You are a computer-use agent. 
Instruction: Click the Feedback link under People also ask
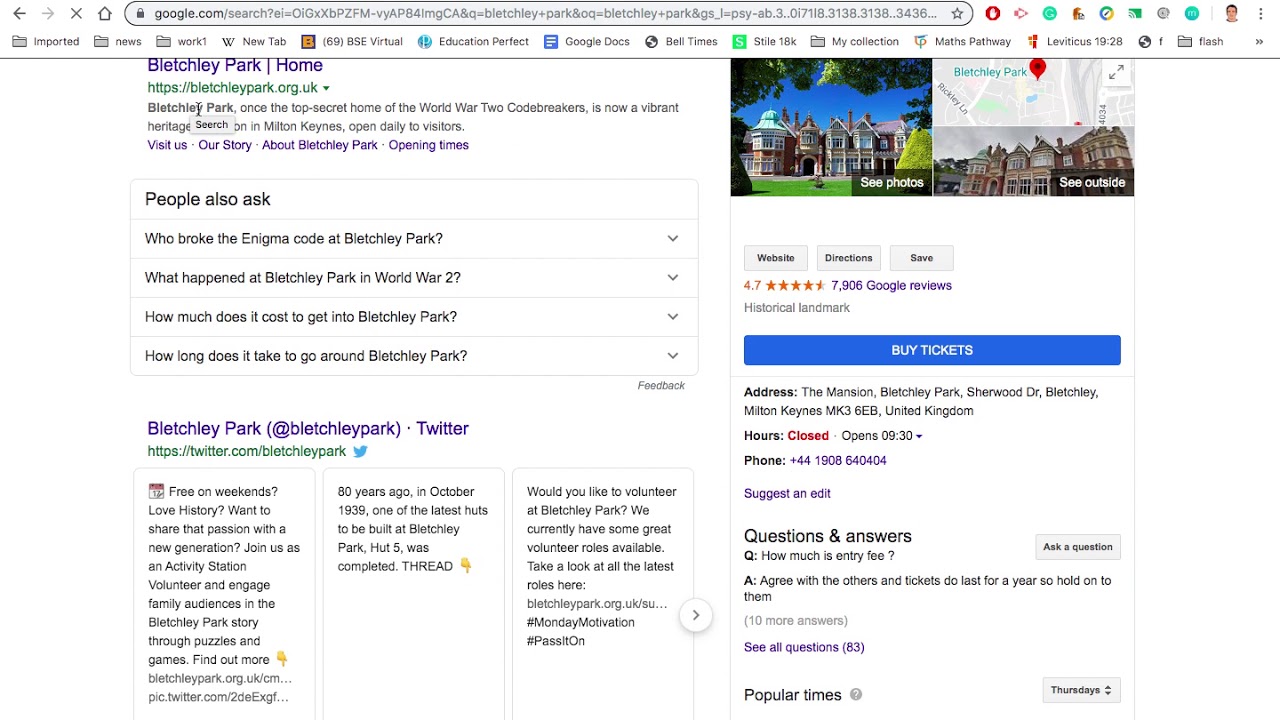[661, 386]
